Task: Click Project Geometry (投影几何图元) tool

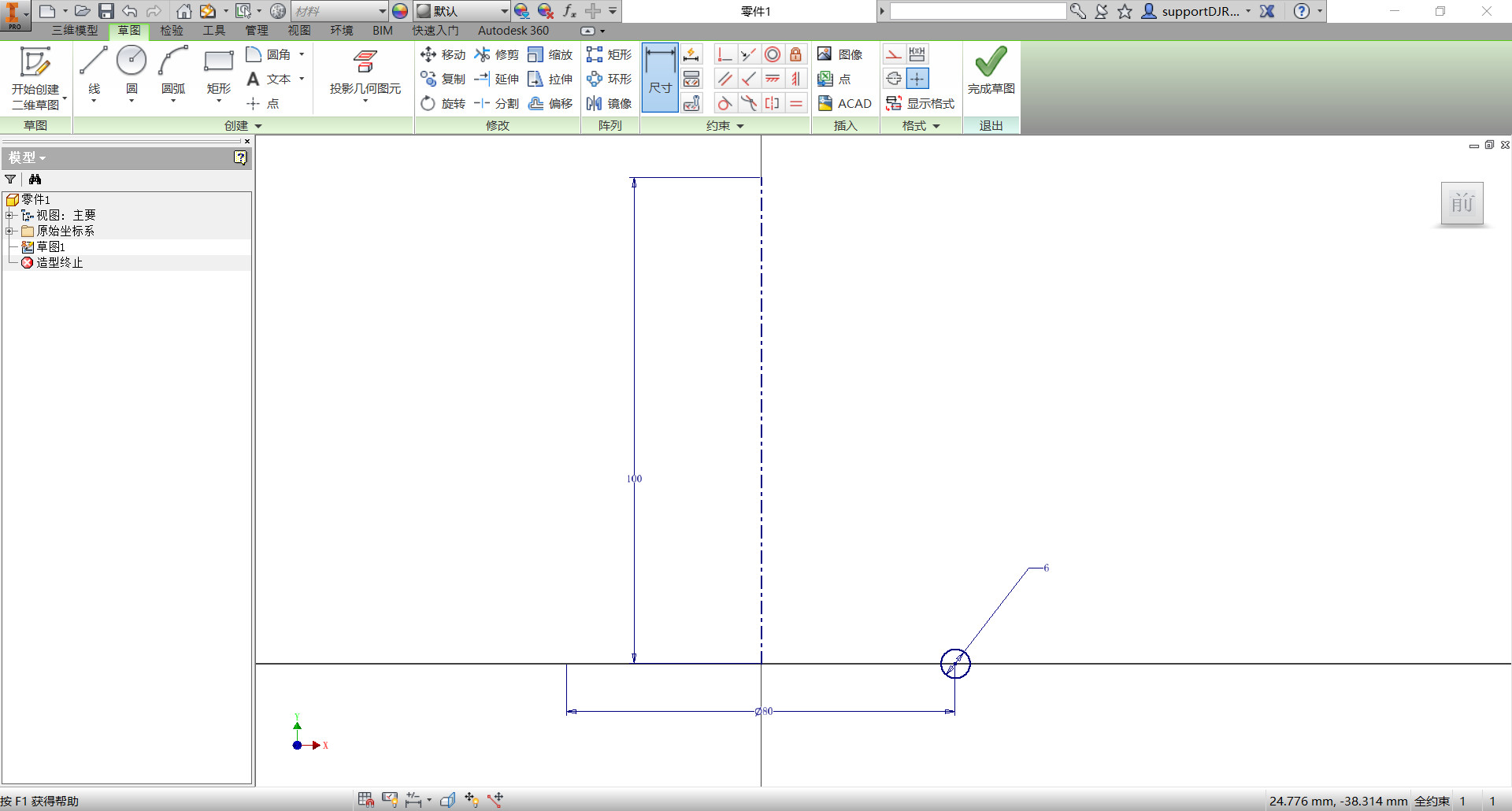Action: coord(365,73)
